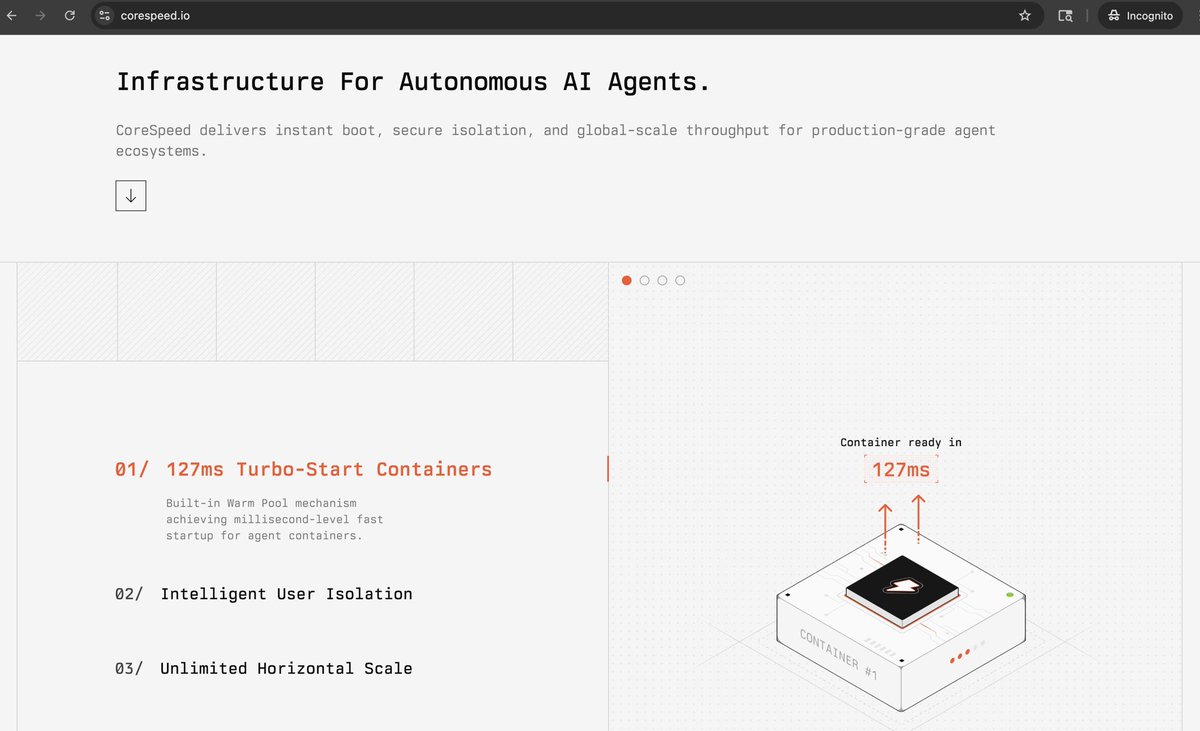Go back with browser back arrow
Screen dimensions: 1200x731
12,16
